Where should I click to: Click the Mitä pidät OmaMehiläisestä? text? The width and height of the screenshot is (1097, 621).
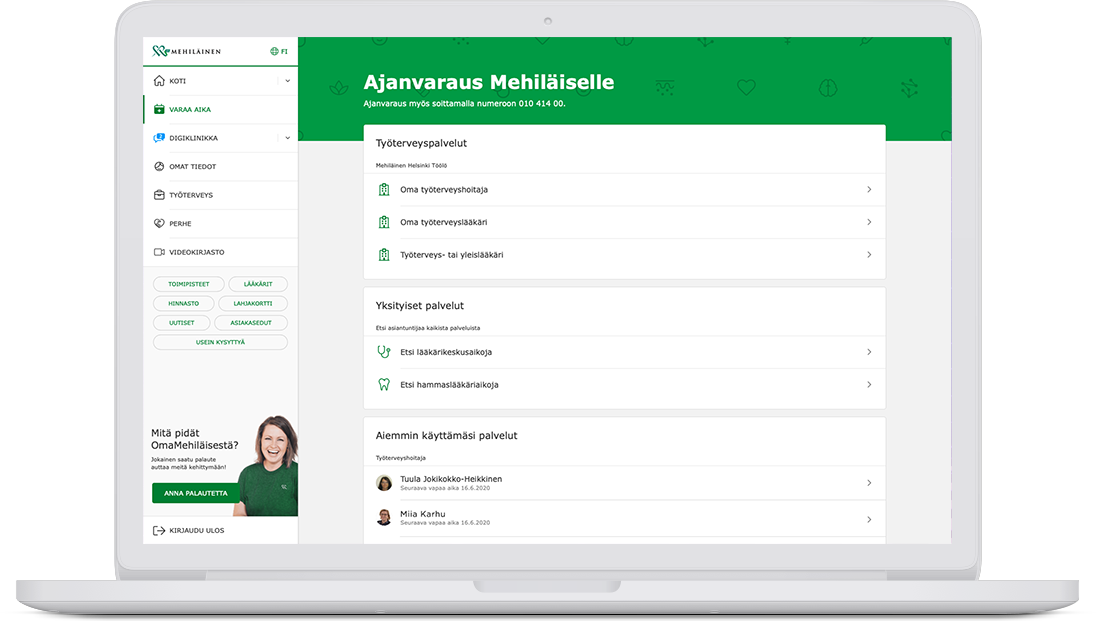pos(194,439)
